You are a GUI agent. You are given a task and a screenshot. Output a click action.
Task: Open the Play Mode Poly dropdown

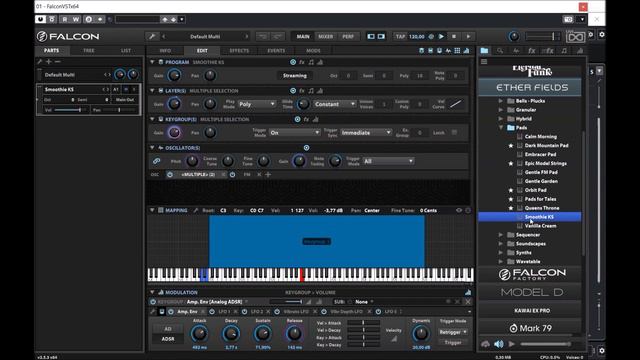point(257,104)
